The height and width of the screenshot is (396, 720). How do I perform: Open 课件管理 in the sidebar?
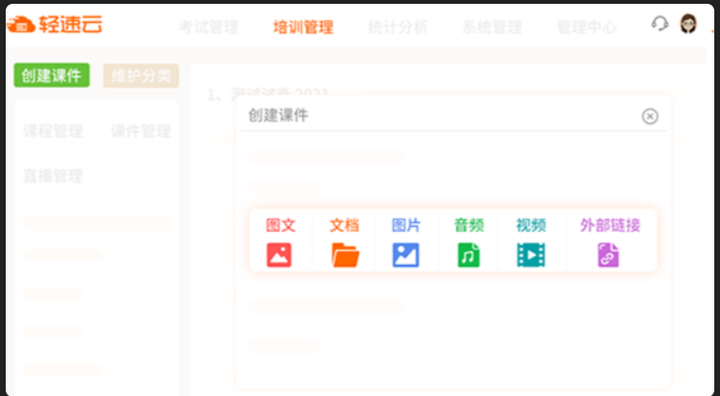pyautogui.click(x=141, y=131)
